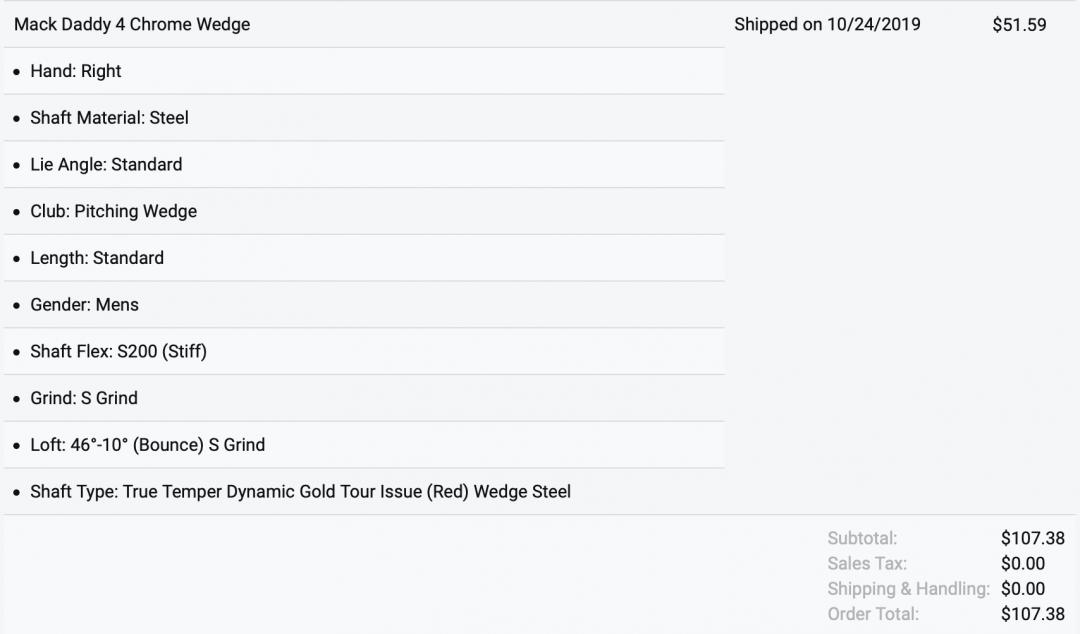Click the Shipping & Handling label
Viewport: 1080px width, 634px height.
tap(908, 589)
